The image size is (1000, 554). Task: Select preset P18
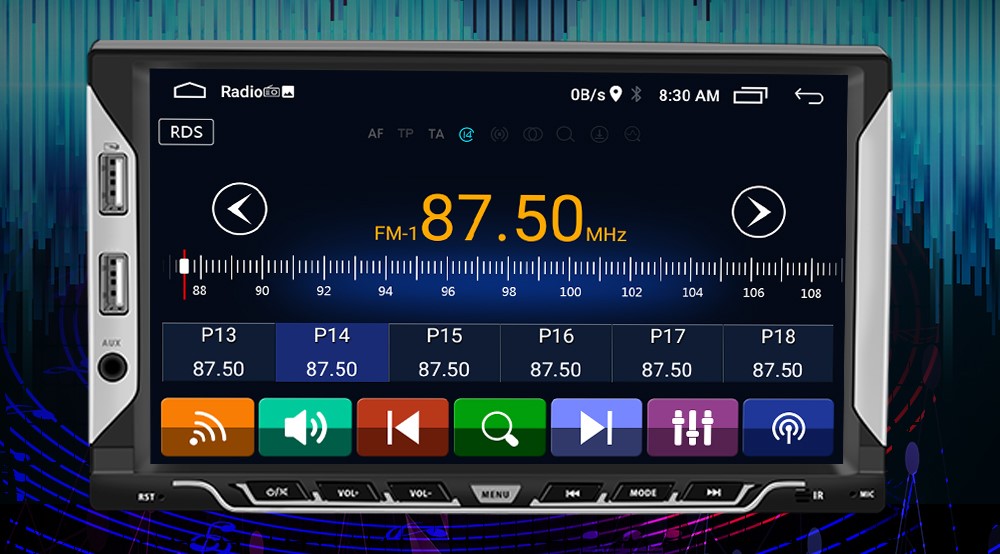[777, 353]
